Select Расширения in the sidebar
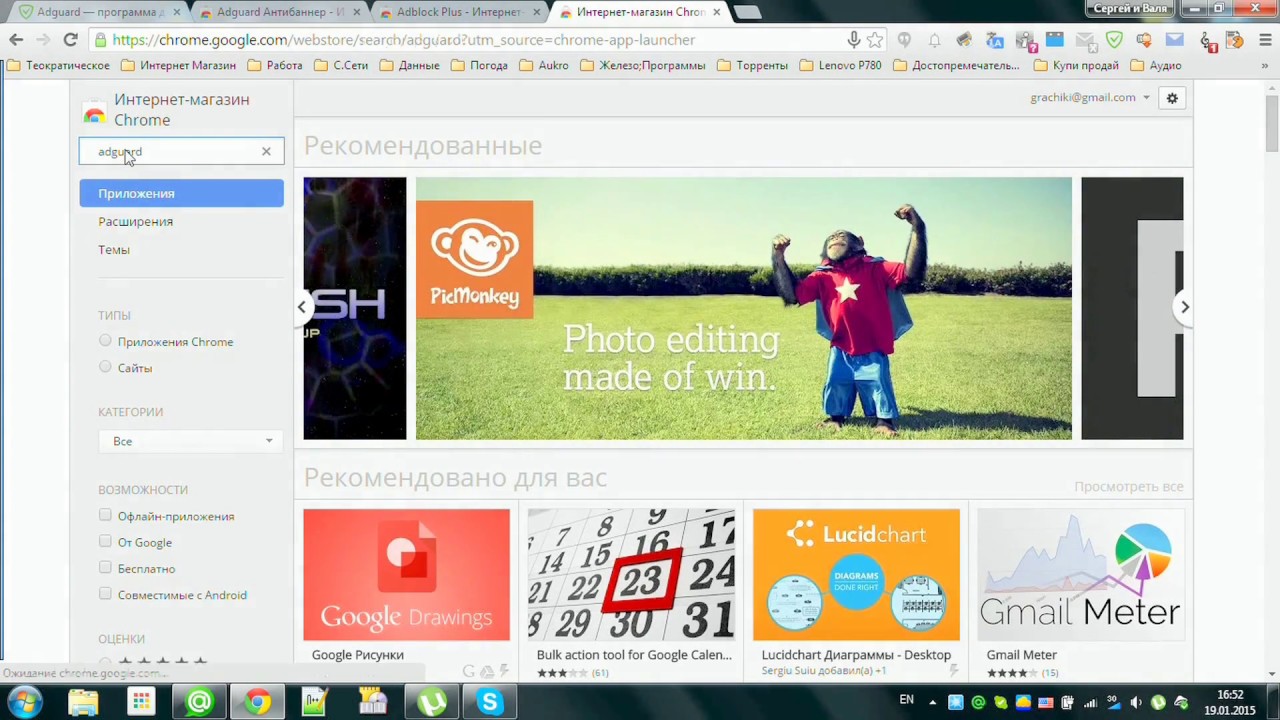 (x=135, y=221)
